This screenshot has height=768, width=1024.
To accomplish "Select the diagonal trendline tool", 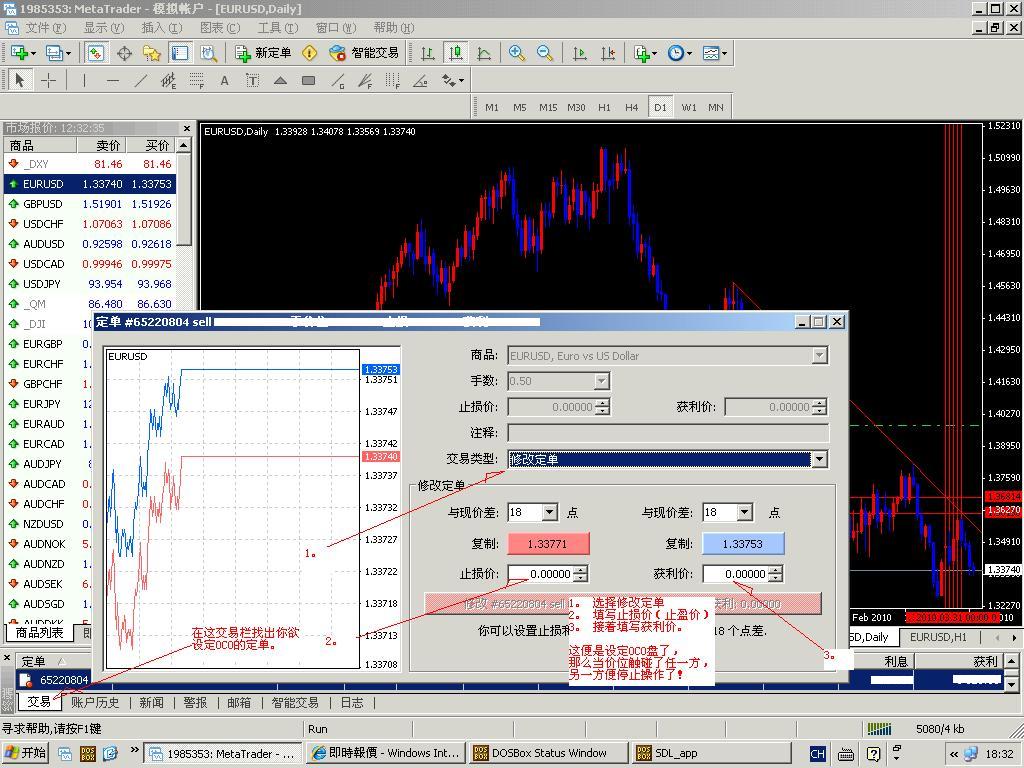I will click(140, 80).
